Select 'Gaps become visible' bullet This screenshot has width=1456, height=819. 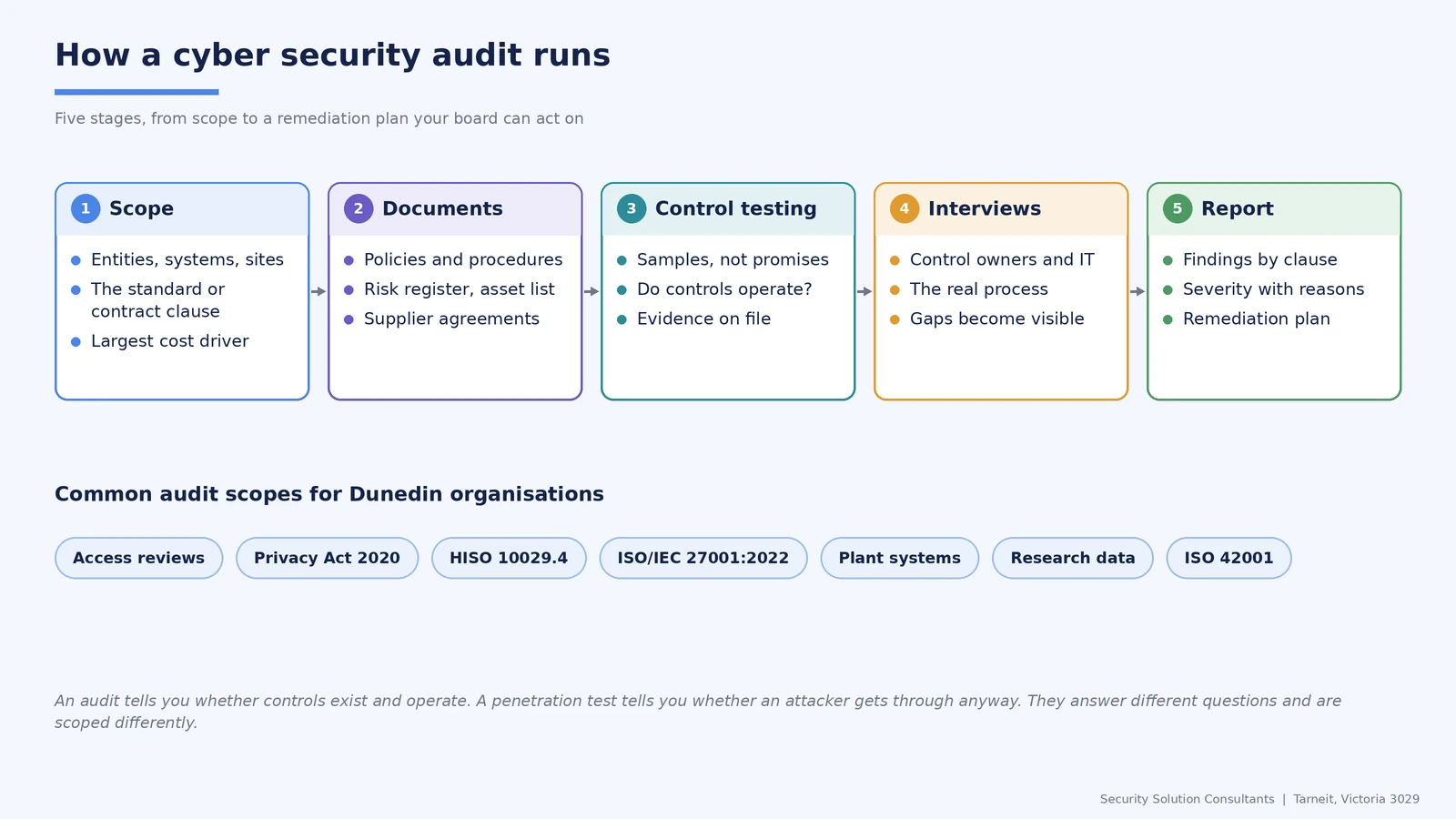coord(997,319)
